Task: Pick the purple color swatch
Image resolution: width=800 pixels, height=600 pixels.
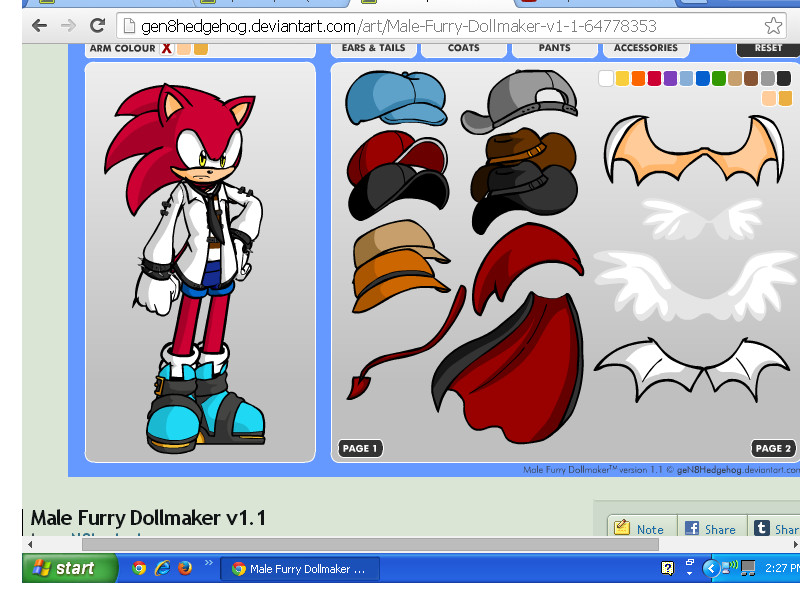Action: click(x=670, y=78)
